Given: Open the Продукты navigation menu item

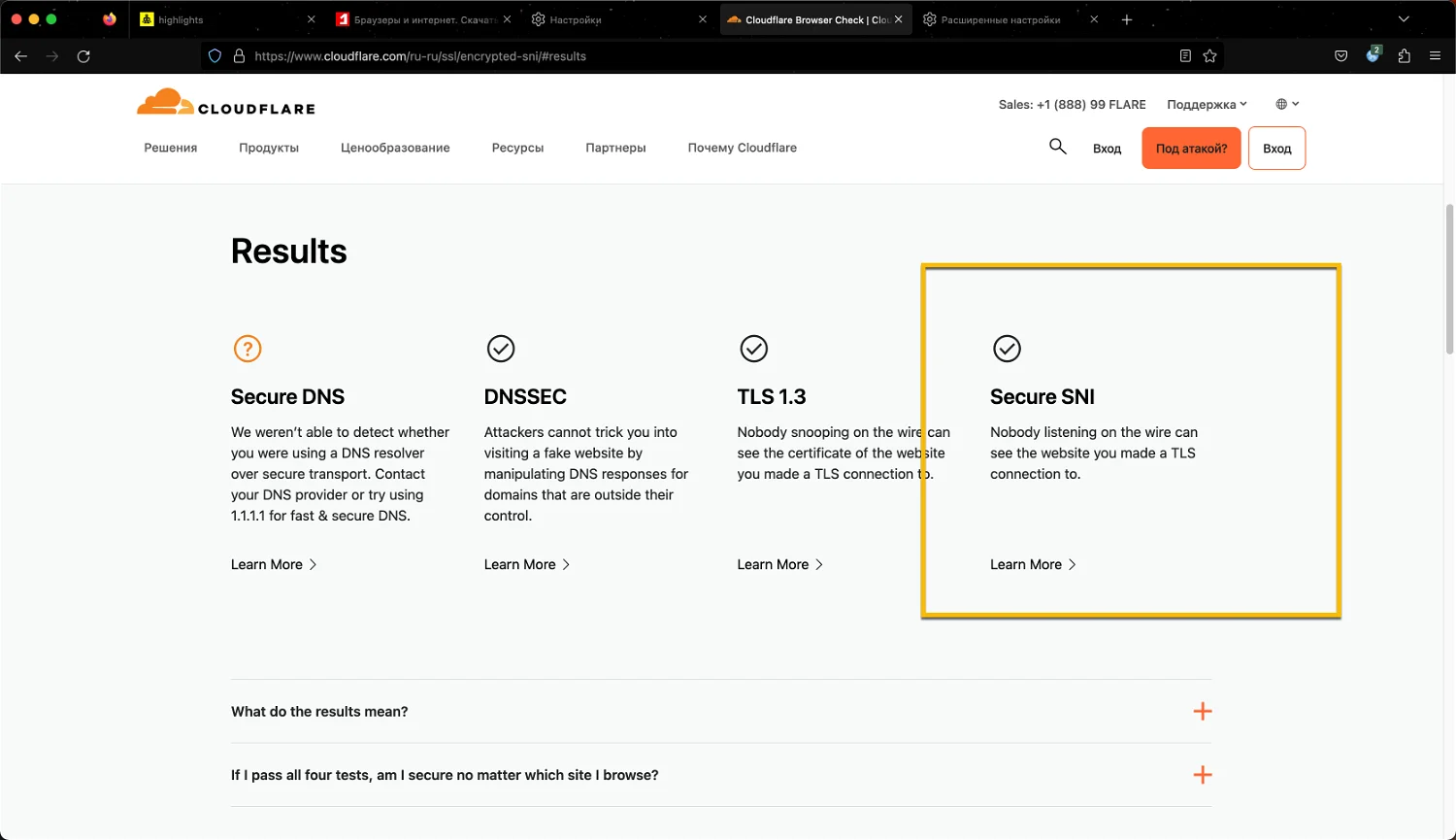Looking at the screenshot, I should [x=269, y=148].
